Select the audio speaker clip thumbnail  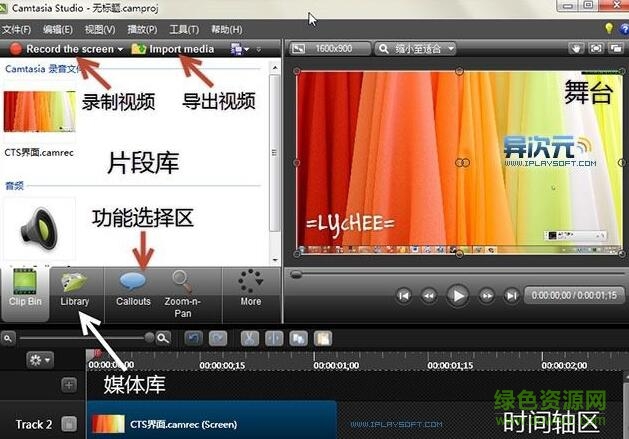(x=39, y=228)
